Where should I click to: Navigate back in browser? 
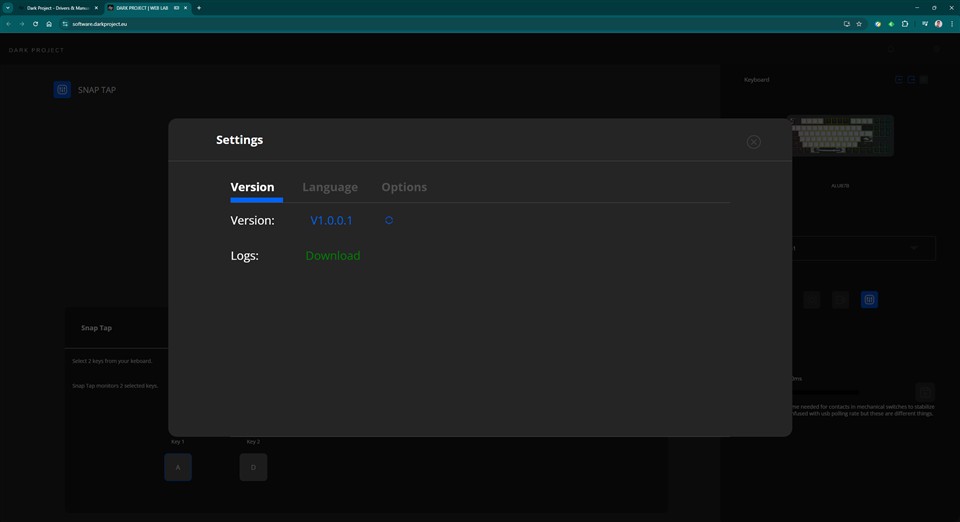click(x=8, y=24)
